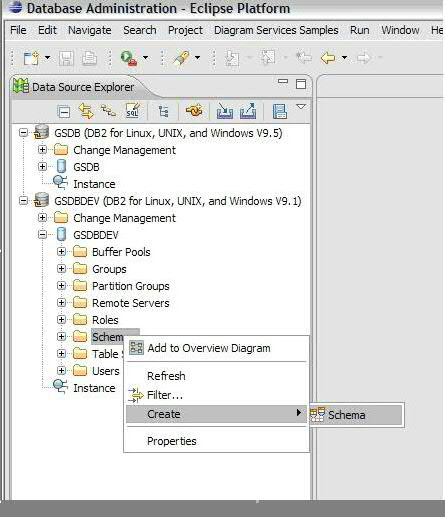Collapse the GSDBDEV connection node
445x517 pixels.
(x=23, y=201)
